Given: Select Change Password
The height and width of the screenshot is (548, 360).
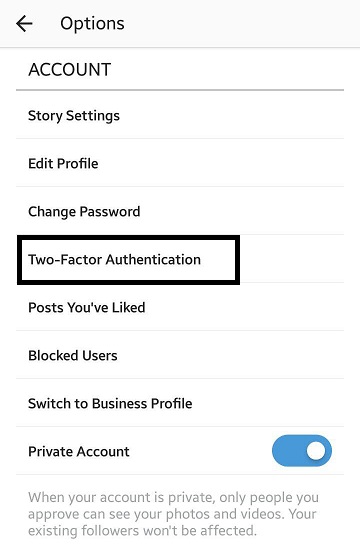Looking at the screenshot, I should coord(180,211).
